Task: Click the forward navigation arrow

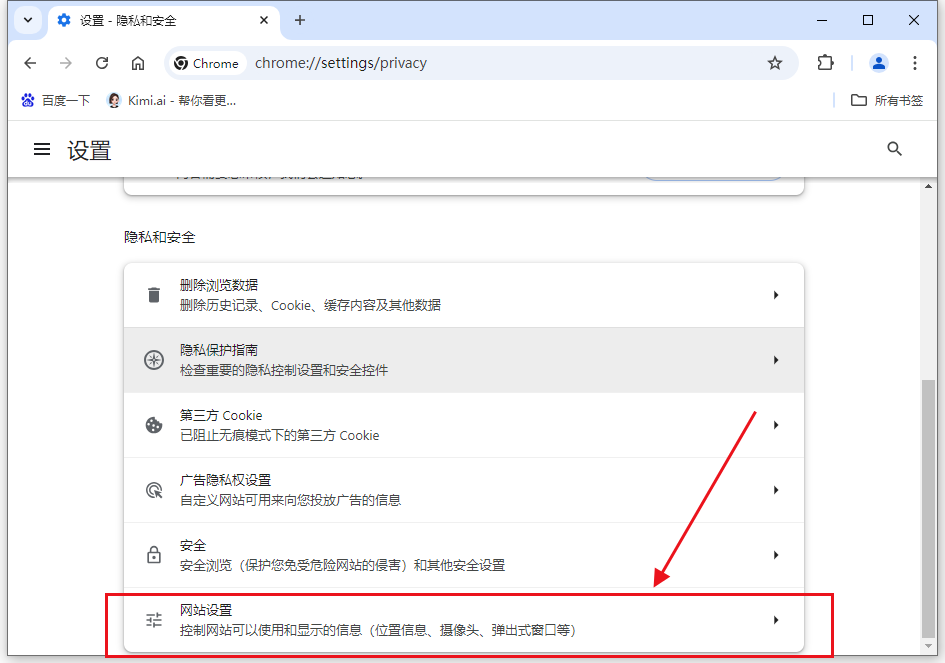Action: click(x=66, y=63)
